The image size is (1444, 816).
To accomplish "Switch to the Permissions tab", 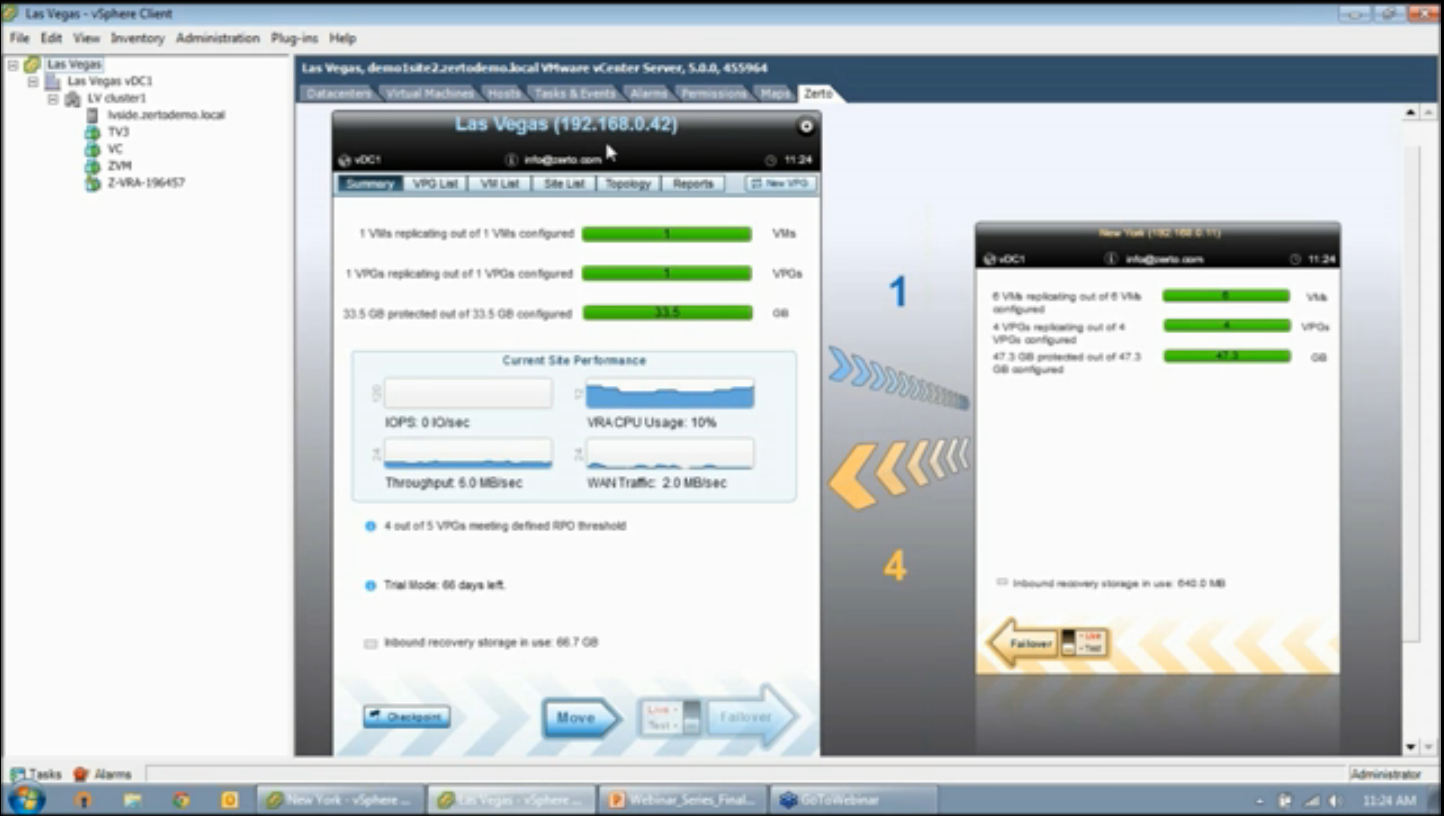I will [x=714, y=93].
